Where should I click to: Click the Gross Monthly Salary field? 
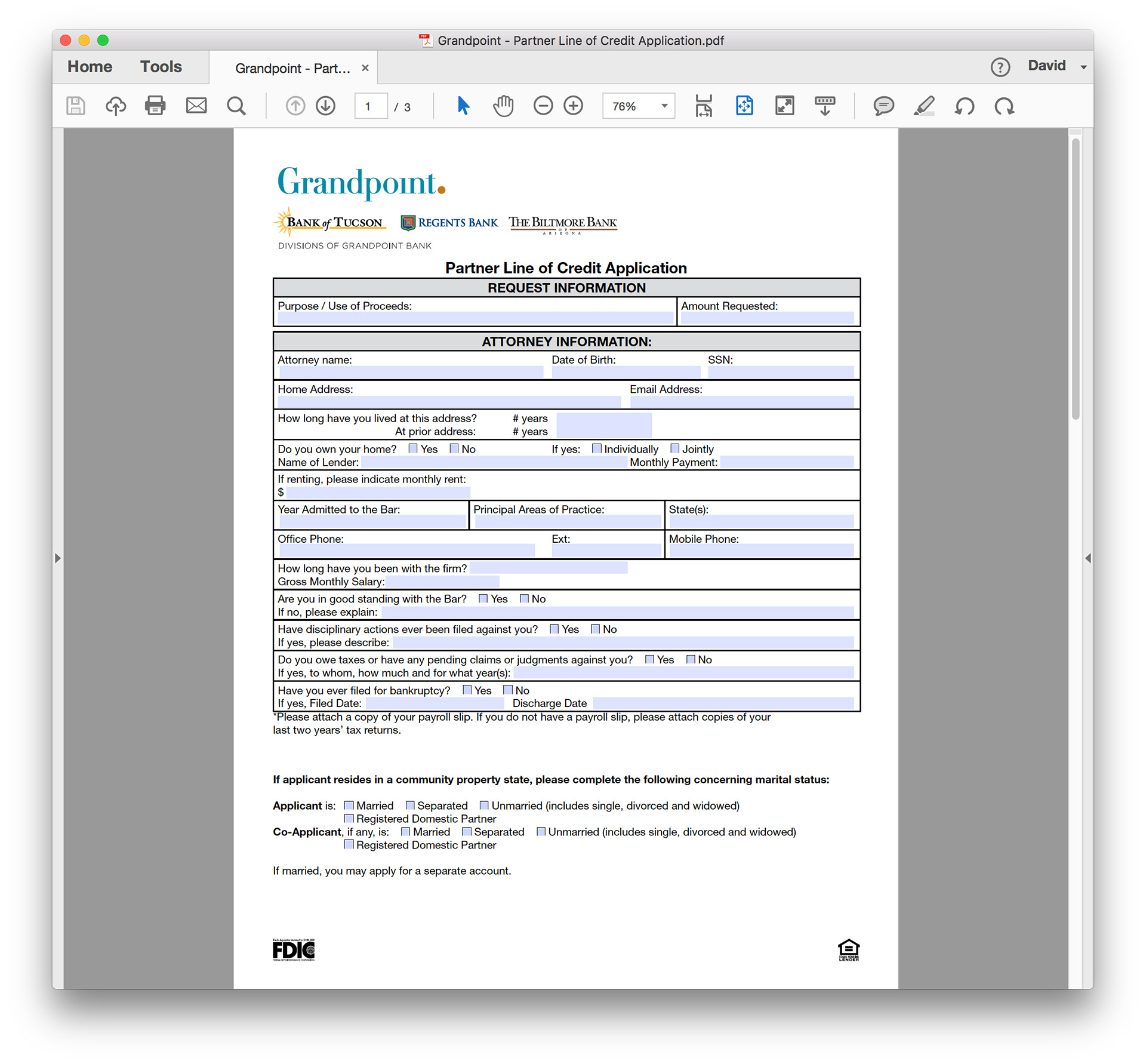tap(442, 582)
